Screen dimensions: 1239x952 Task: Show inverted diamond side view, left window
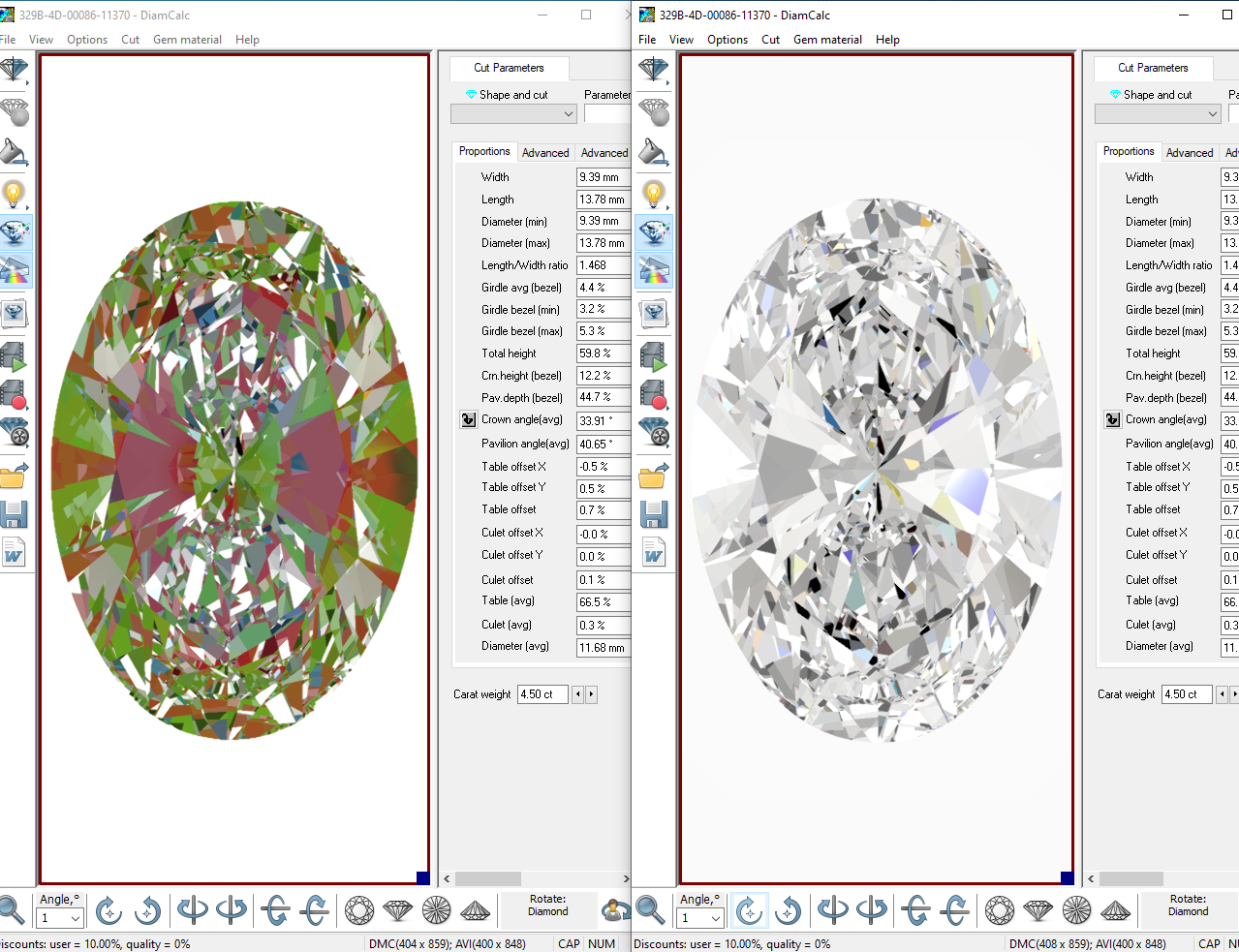[476, 910]
